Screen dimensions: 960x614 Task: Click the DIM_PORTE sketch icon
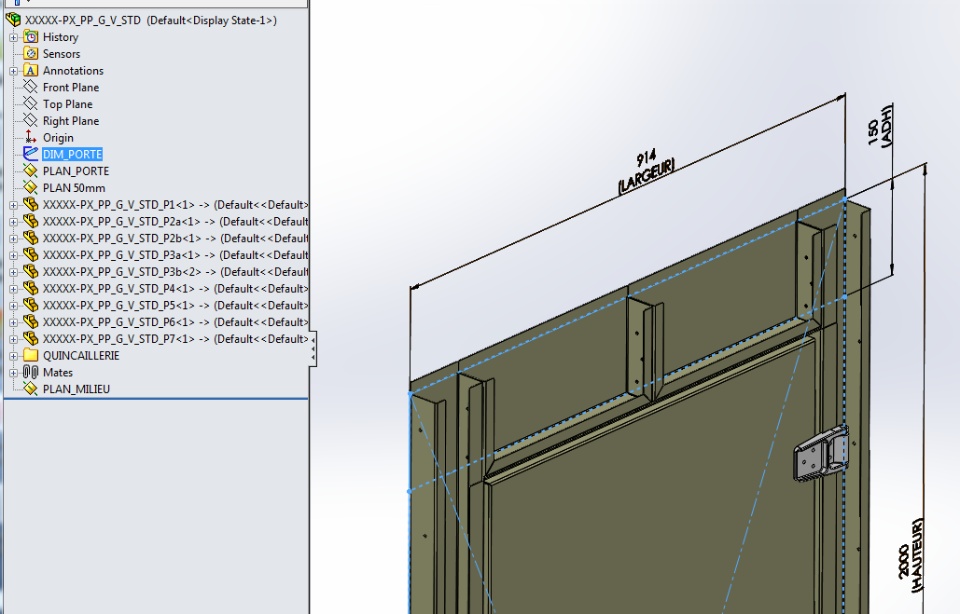[x=31, y=154]
